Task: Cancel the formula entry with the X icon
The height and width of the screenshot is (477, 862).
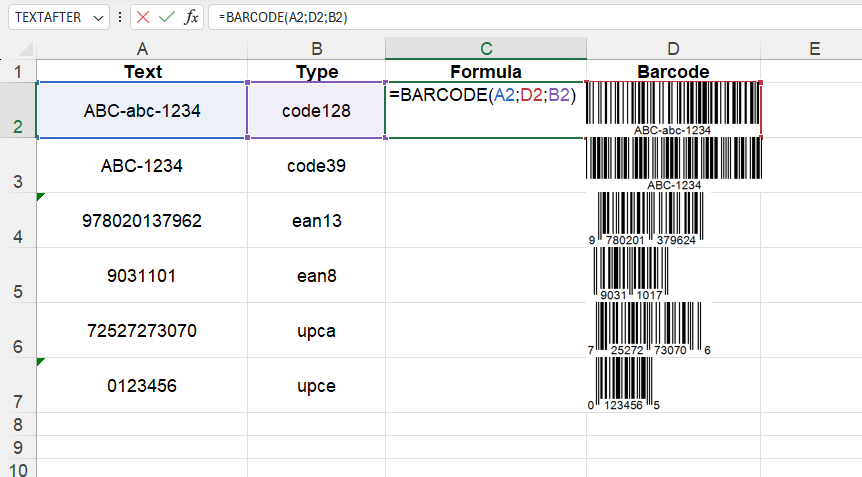Action: pyautogui.click(x=143, y=17)
